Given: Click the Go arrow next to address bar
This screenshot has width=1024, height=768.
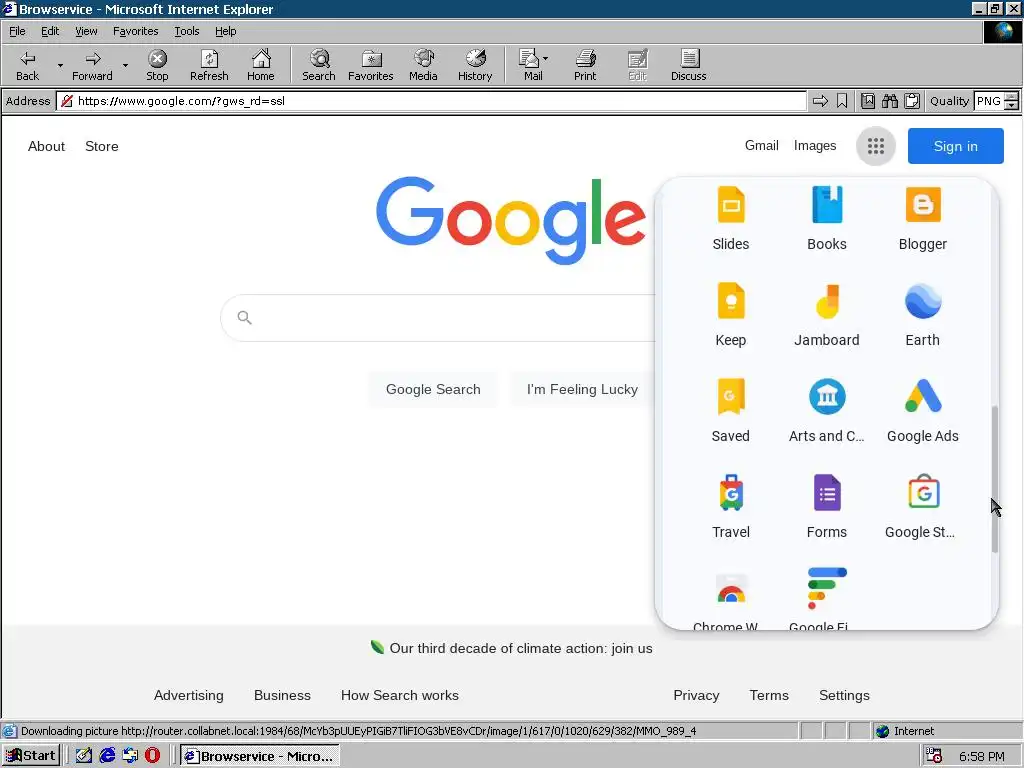Looking at the screenshot, I should coord(820,101).
